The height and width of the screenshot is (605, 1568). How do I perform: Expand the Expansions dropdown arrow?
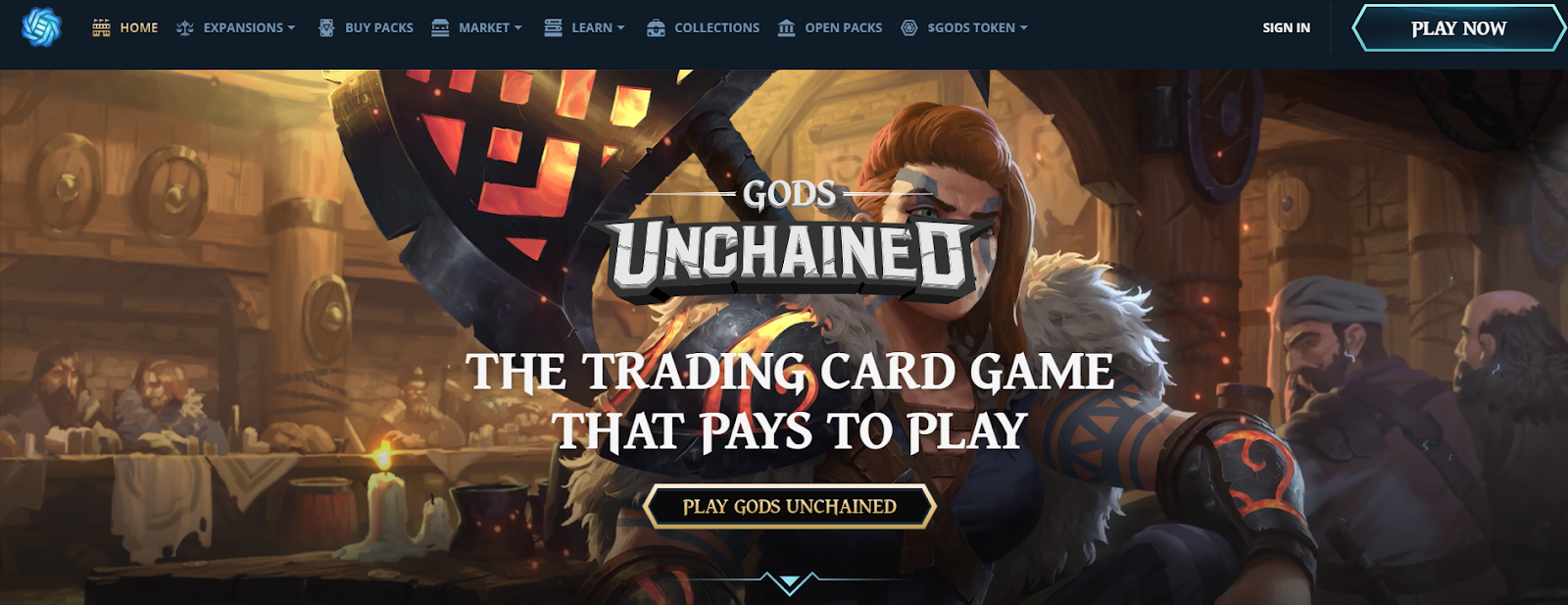(x=291, y=27)
